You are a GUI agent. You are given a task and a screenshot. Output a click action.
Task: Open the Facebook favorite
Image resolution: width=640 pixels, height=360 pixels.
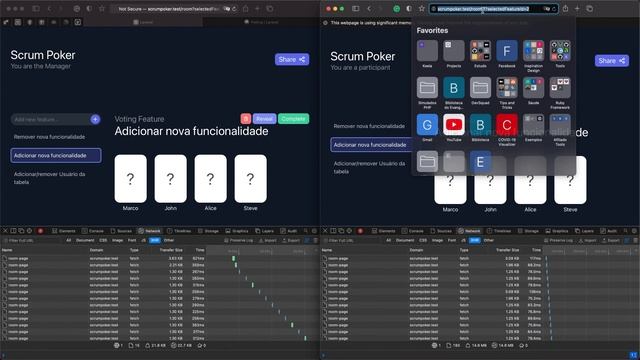pos(507,51)
